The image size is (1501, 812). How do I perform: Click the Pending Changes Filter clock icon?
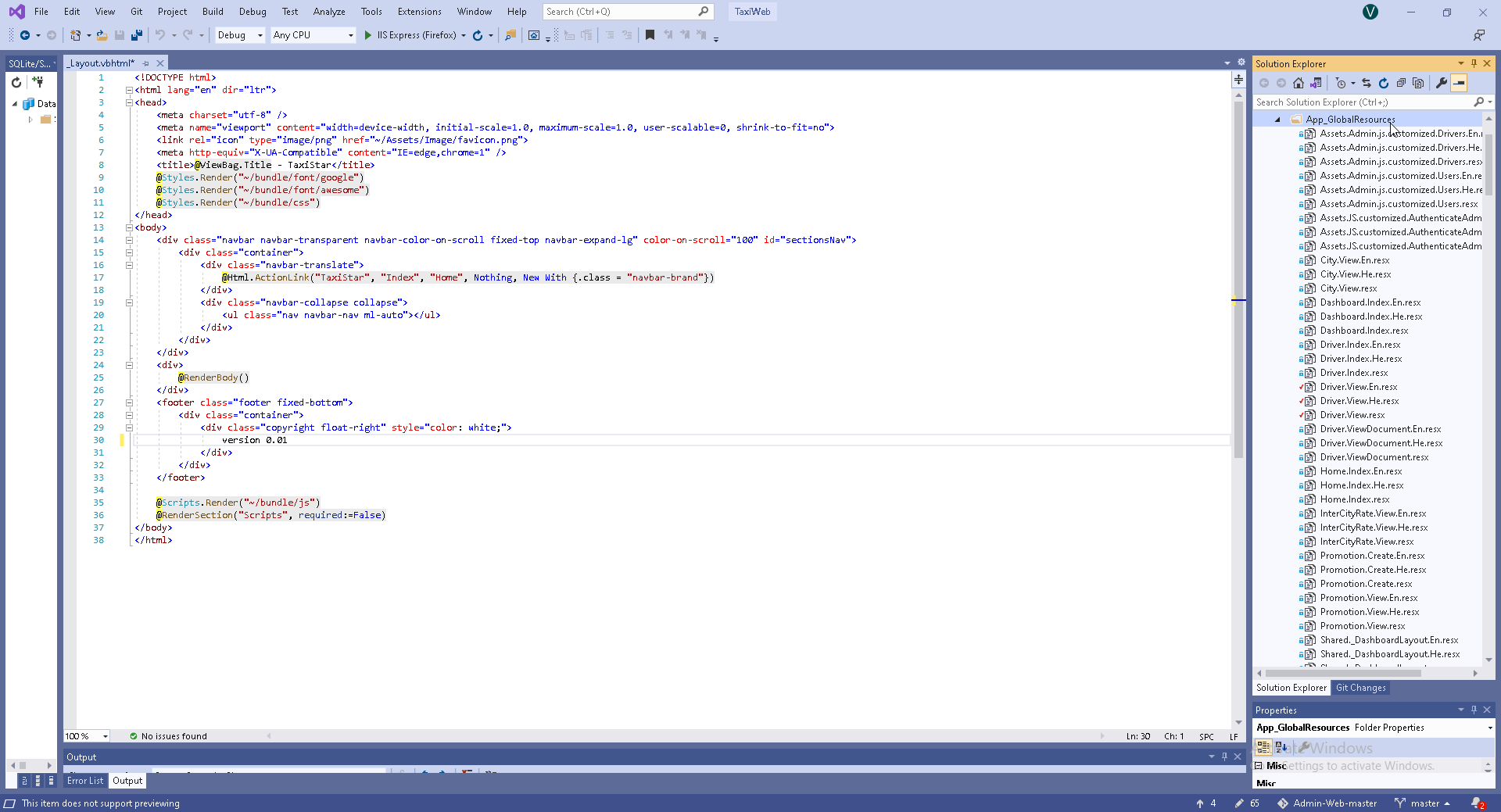pos(1341,83)
